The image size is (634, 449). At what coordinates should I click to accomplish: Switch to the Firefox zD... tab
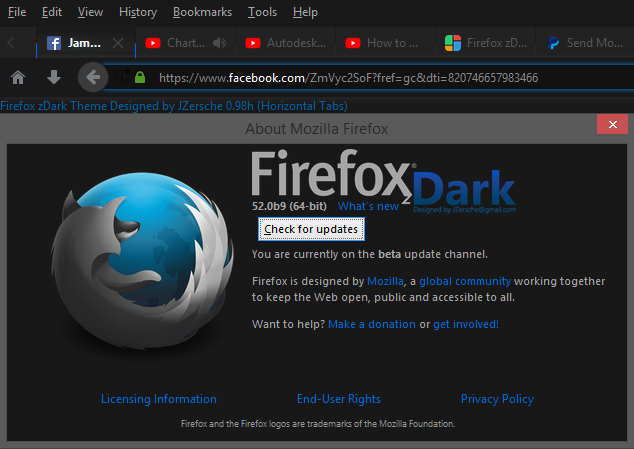point(486,43)
